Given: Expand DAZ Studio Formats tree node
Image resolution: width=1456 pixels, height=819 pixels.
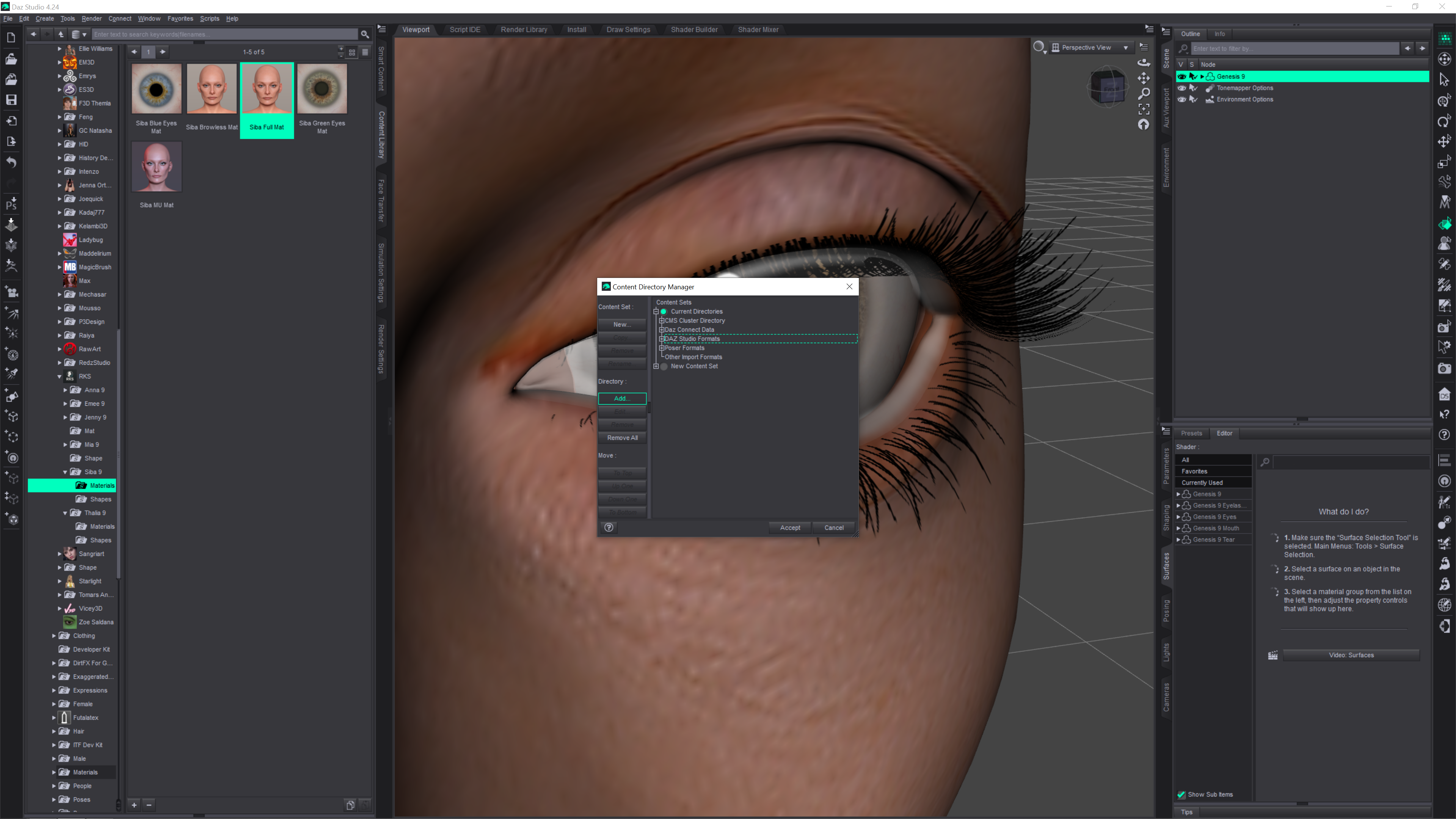Looking at the screenshot, I should point(661,339).
